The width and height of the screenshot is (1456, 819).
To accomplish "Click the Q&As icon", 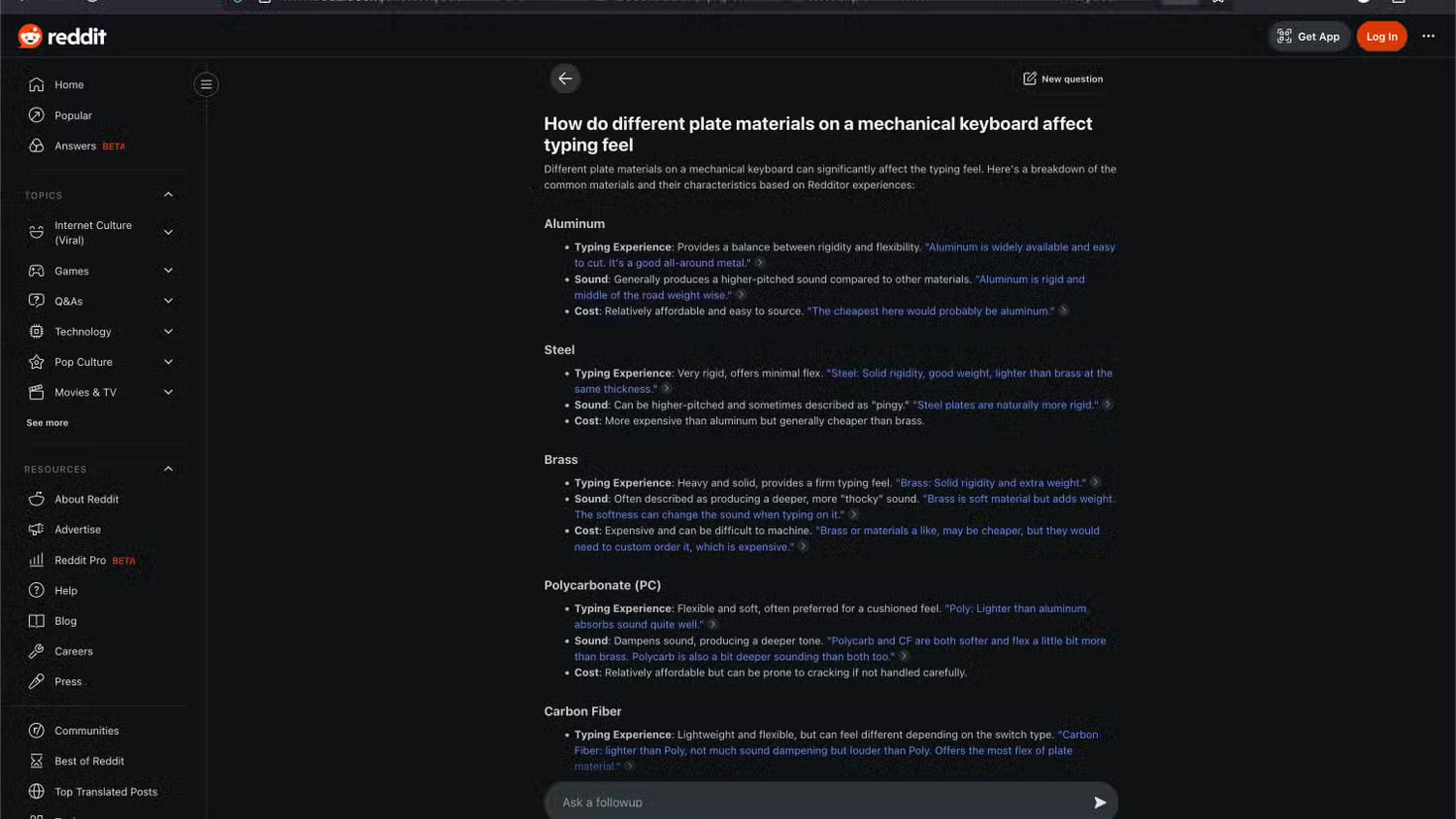I will [36, 301].
